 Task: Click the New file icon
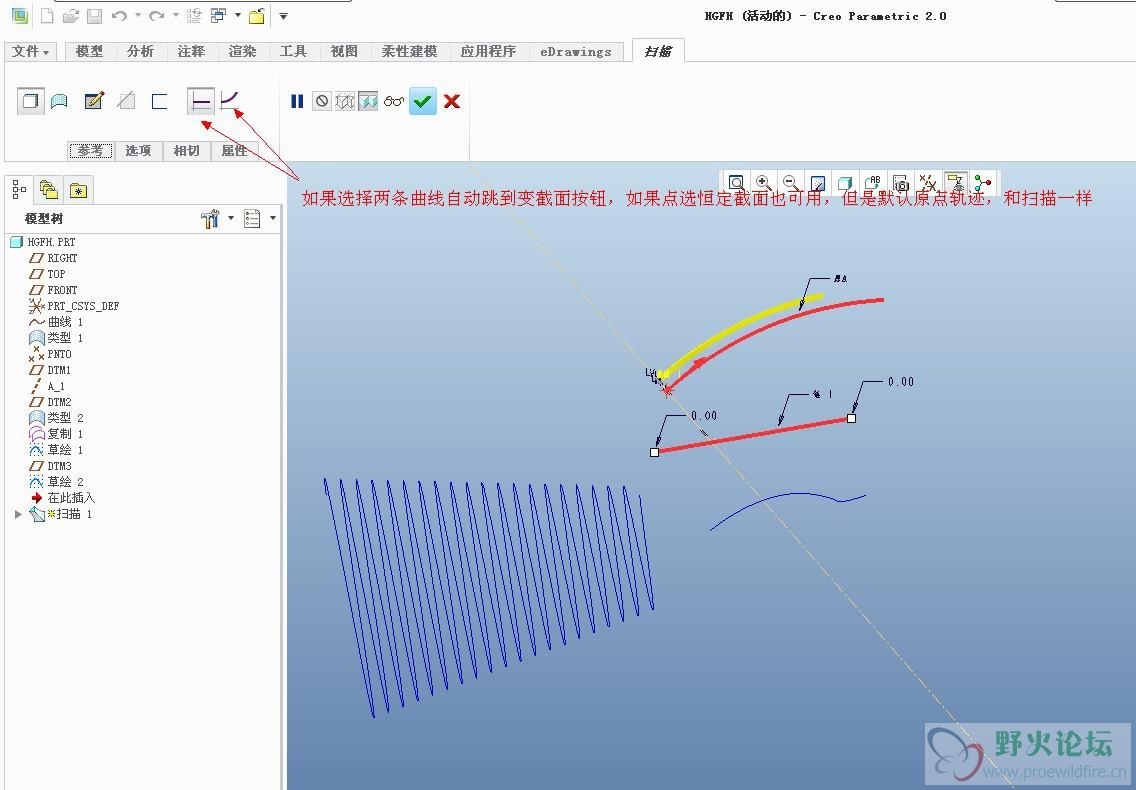coord(46,16)
